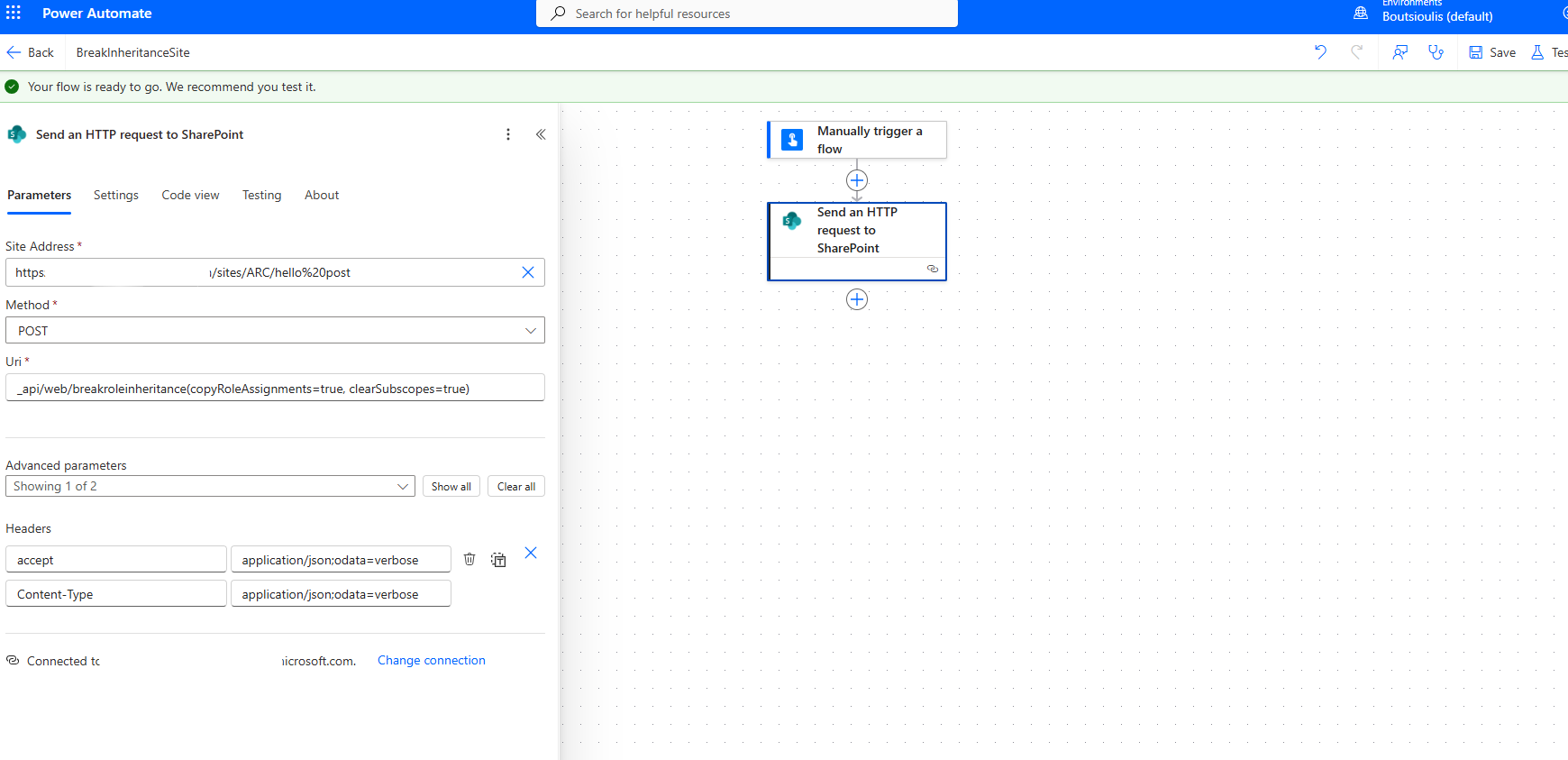The width and height of the screenshot is (1568, 760).
Task: Click the Undo arrow icon
Action: (1320, 52)
